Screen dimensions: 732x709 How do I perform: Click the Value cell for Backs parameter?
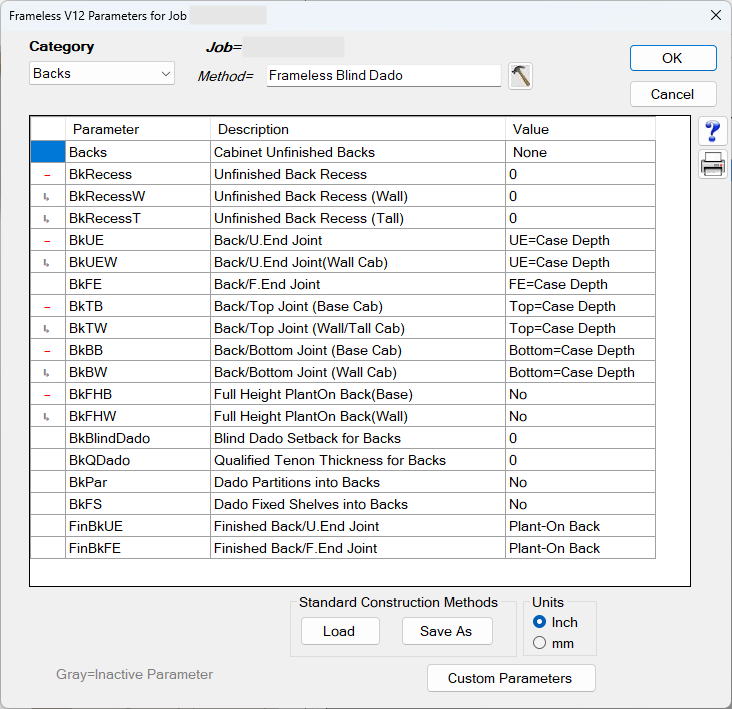click(580, 153)
